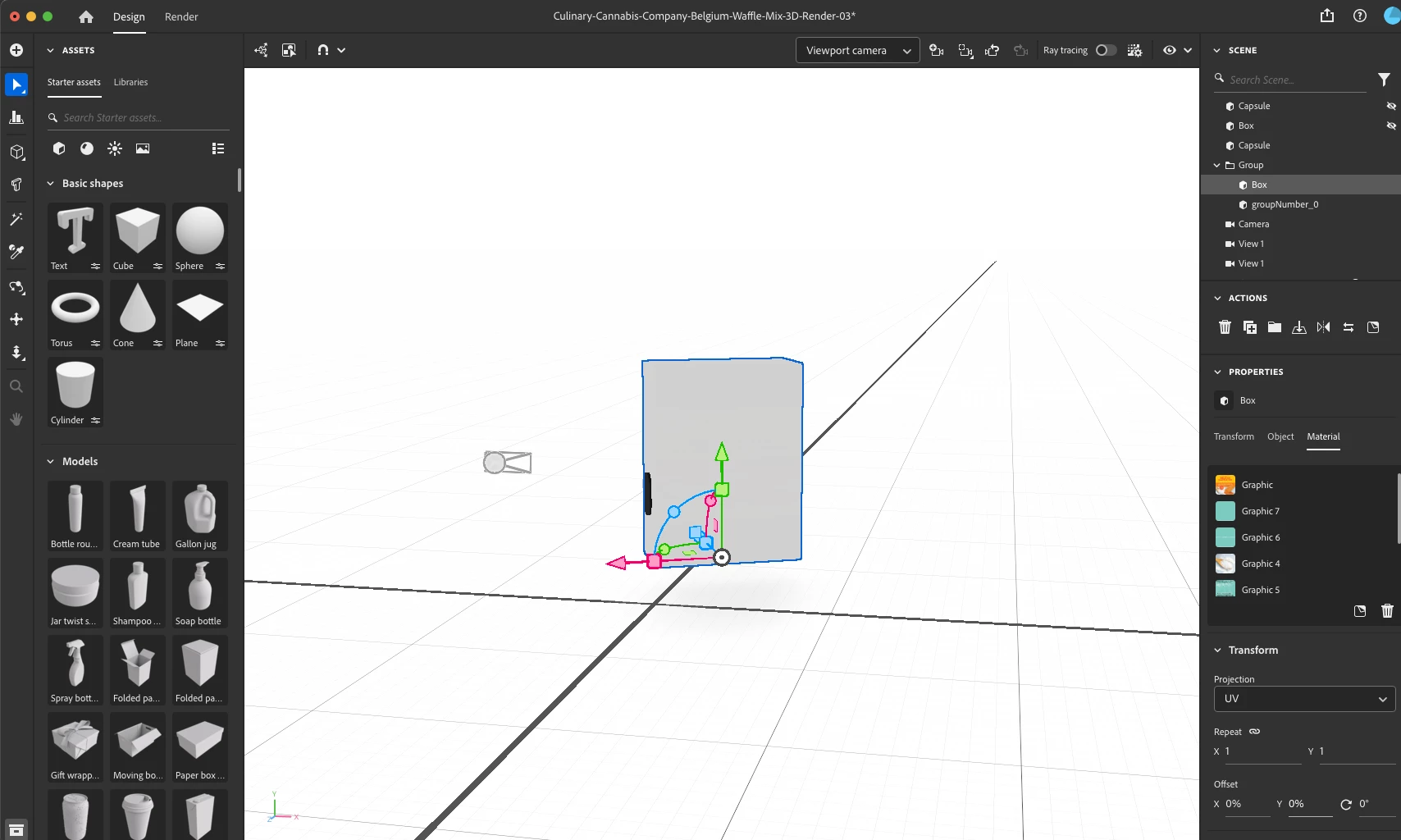Show the hidden Box object in scene list
Viewport: 1401px width, 840px height.
tap(1391, 126)
